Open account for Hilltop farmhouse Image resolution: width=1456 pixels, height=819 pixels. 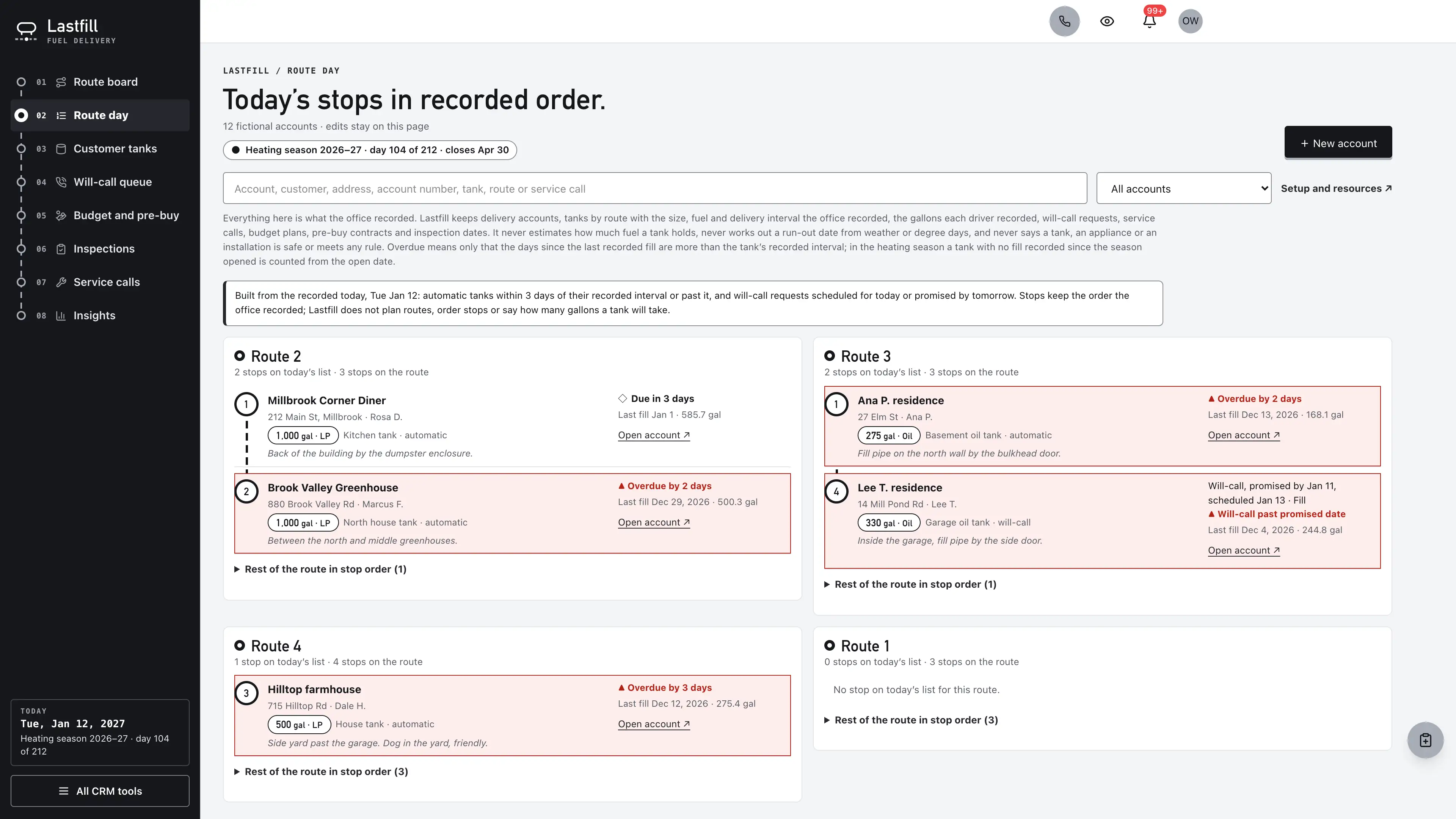click(x=654, y=724)
